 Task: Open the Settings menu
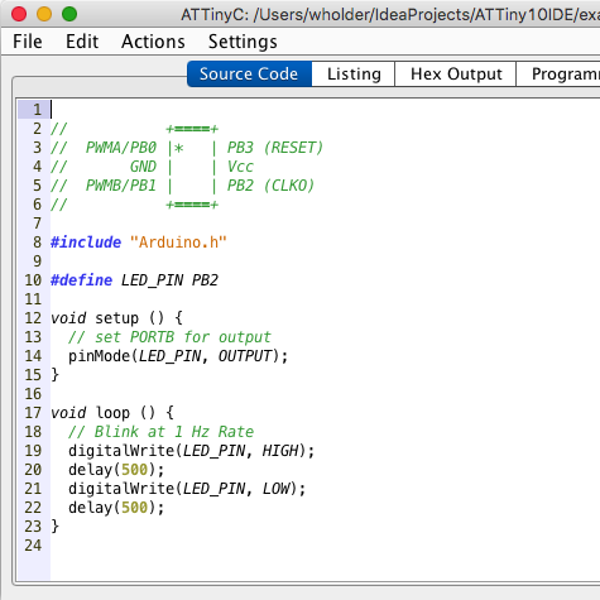point(243,41)
